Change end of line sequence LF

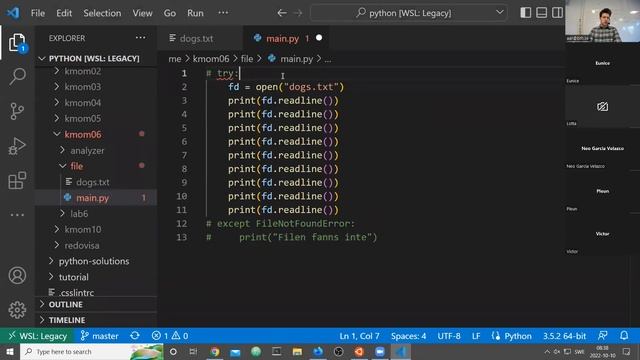(476, 336)
